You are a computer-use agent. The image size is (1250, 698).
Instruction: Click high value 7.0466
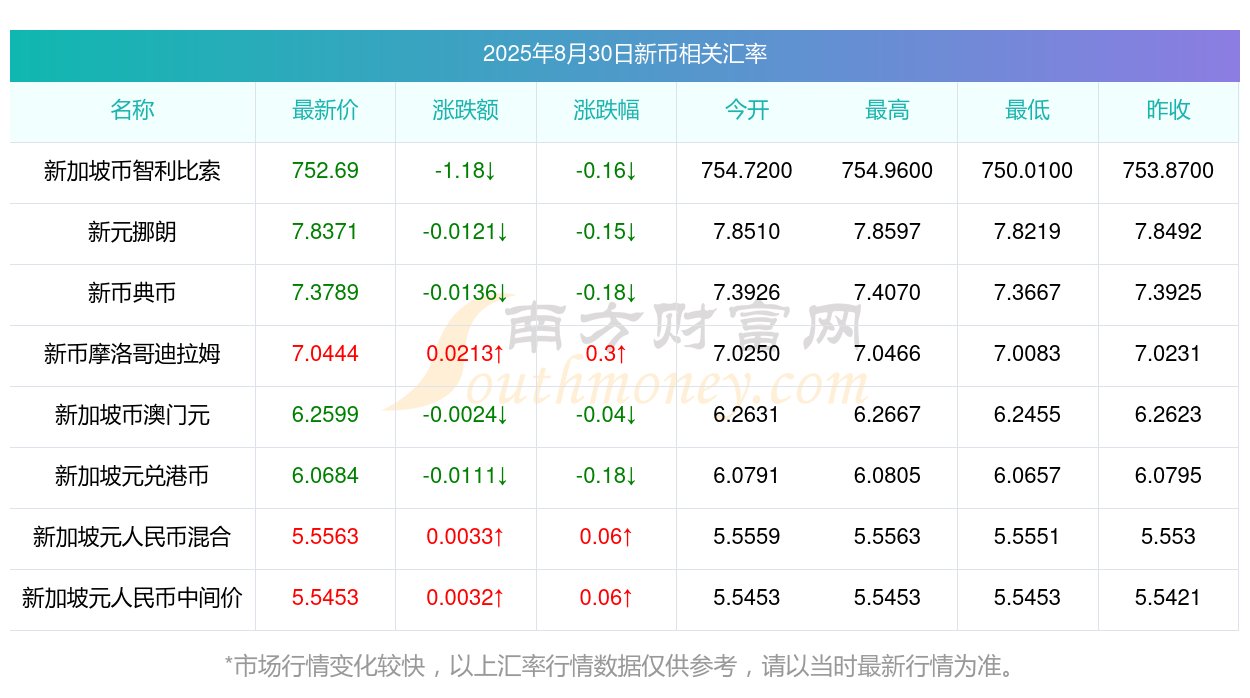point(887,354)
